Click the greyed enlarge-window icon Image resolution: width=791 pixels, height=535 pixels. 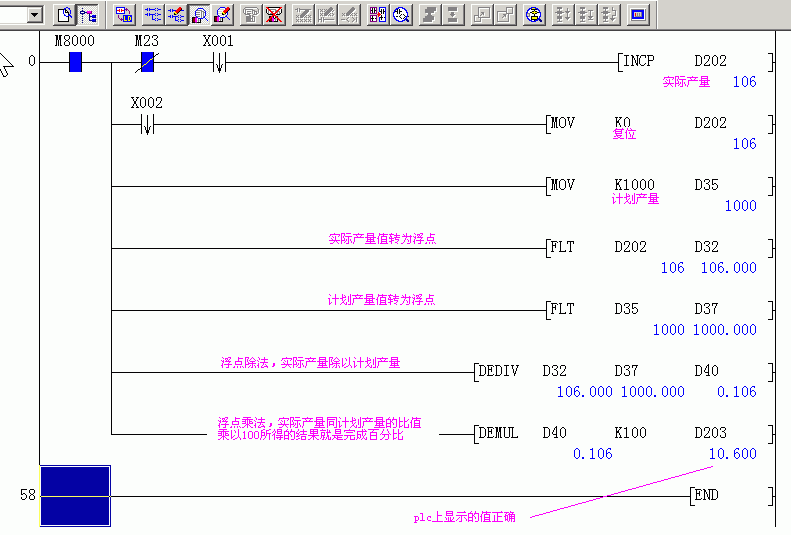coord(505,15)
